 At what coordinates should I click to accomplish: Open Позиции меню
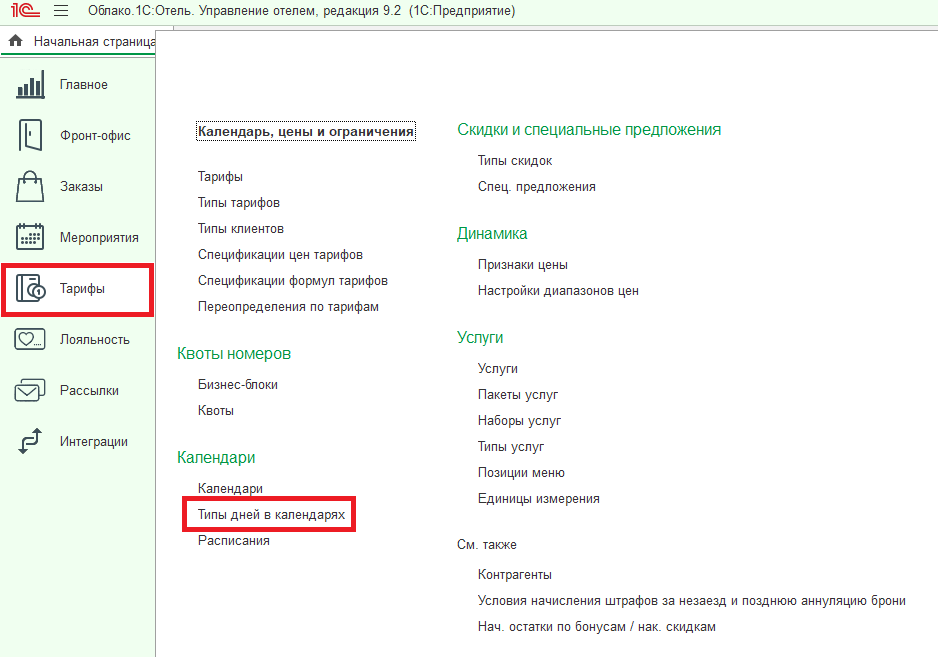(x=521, y=473)
